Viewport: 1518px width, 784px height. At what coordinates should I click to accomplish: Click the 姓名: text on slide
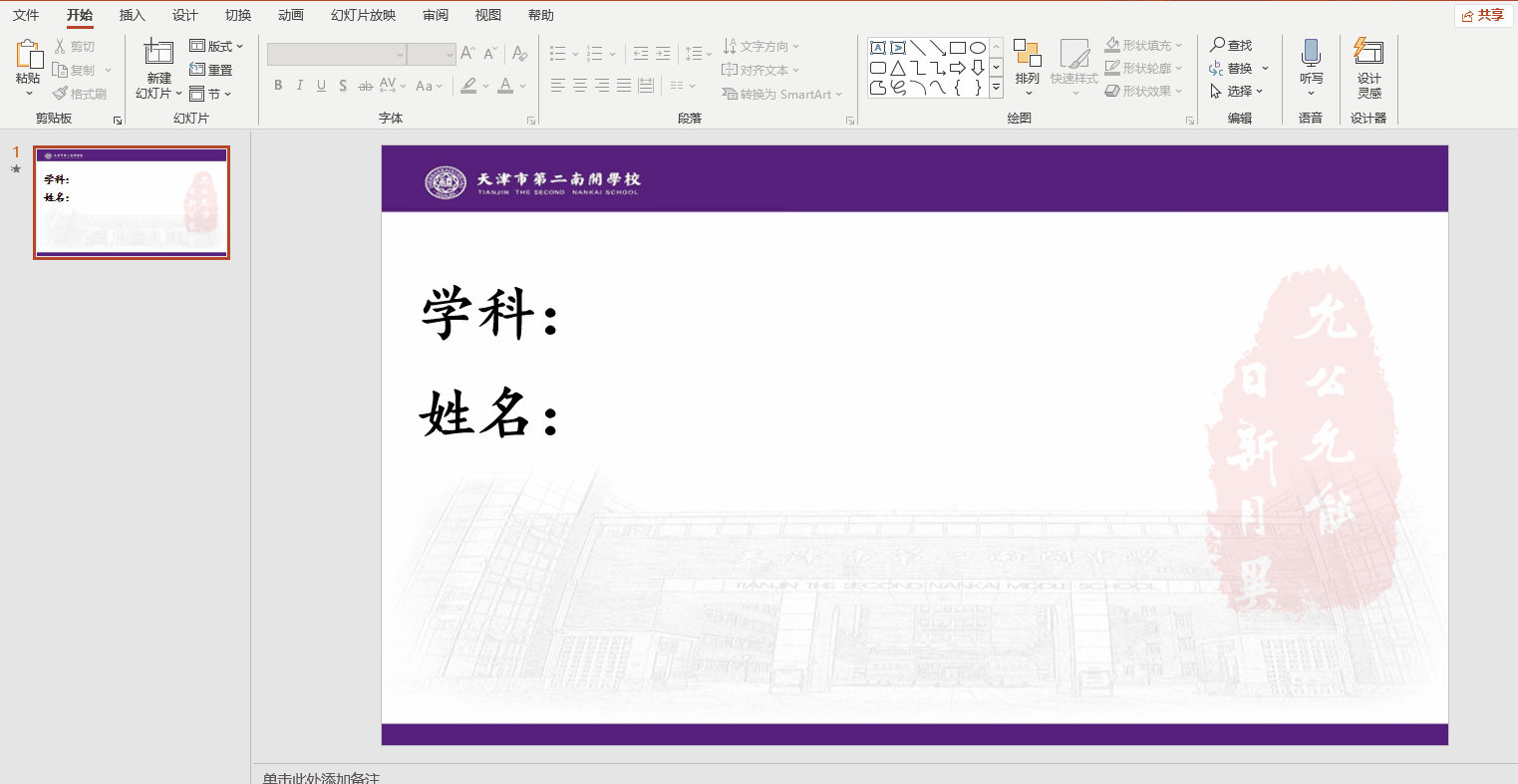(x=489, y=413)
